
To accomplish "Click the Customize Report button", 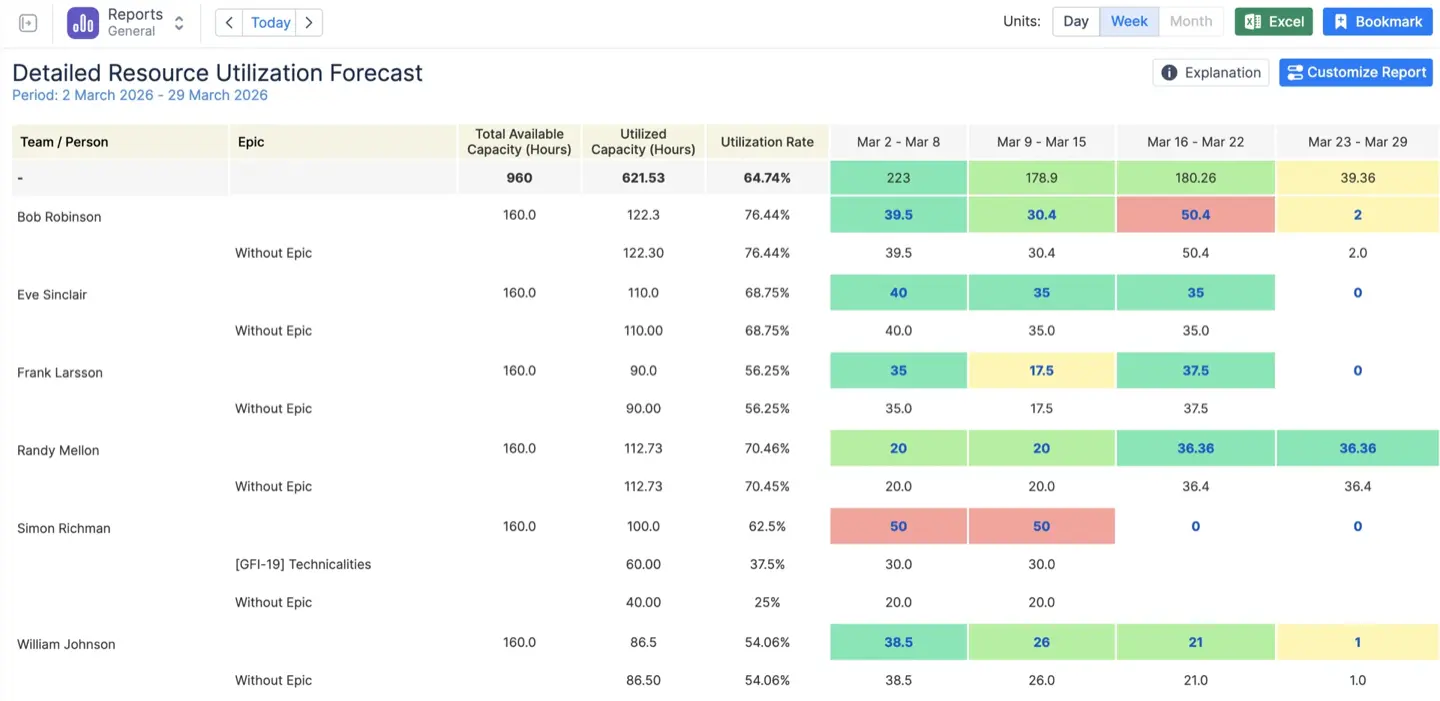I will [x=1356, y=72].
